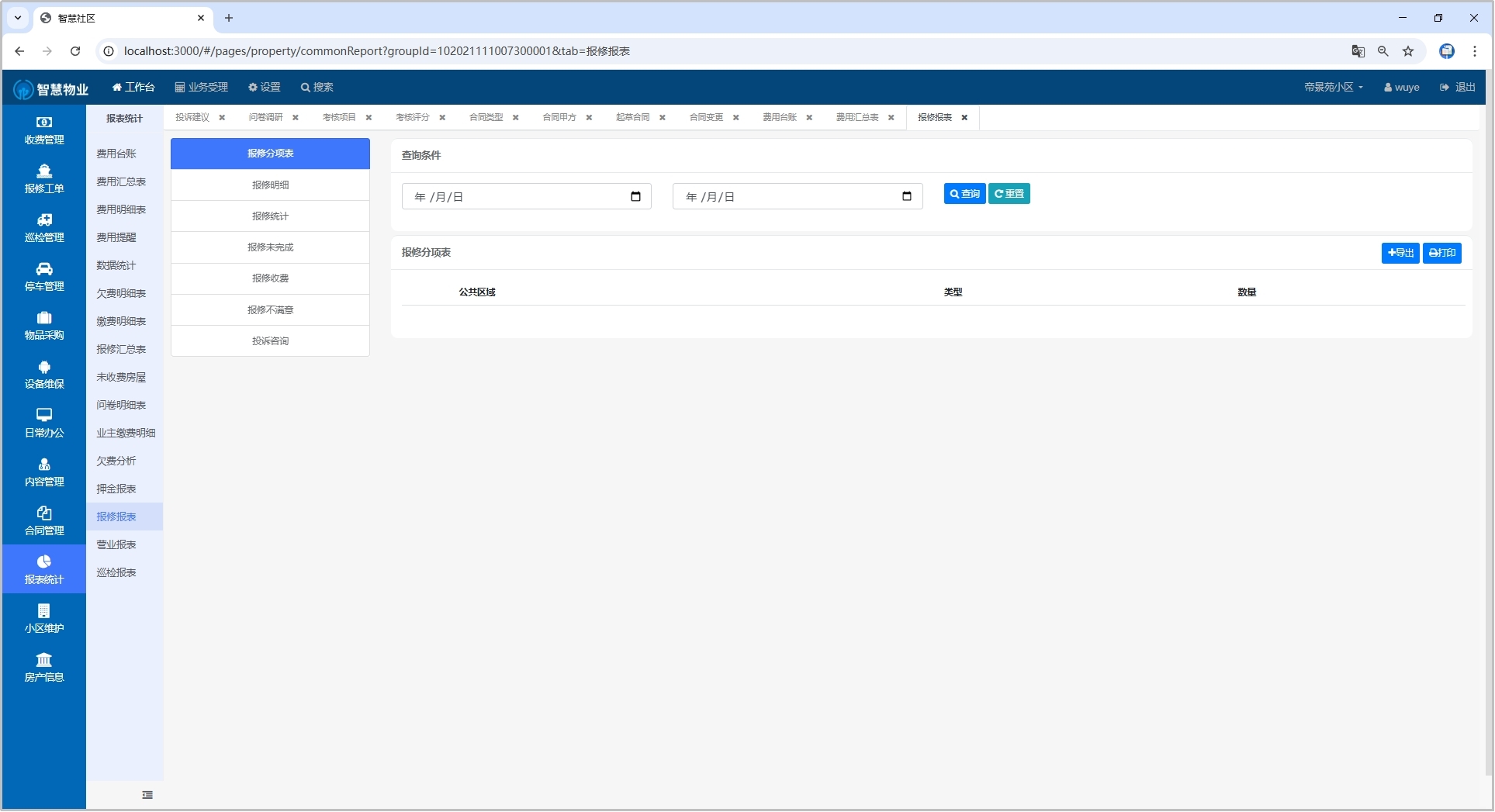The width and height of the screenshot is (1495, 812).
Task: Open the 业务受理 top menu
Action: pyautogui.click(x=202, y=88)
